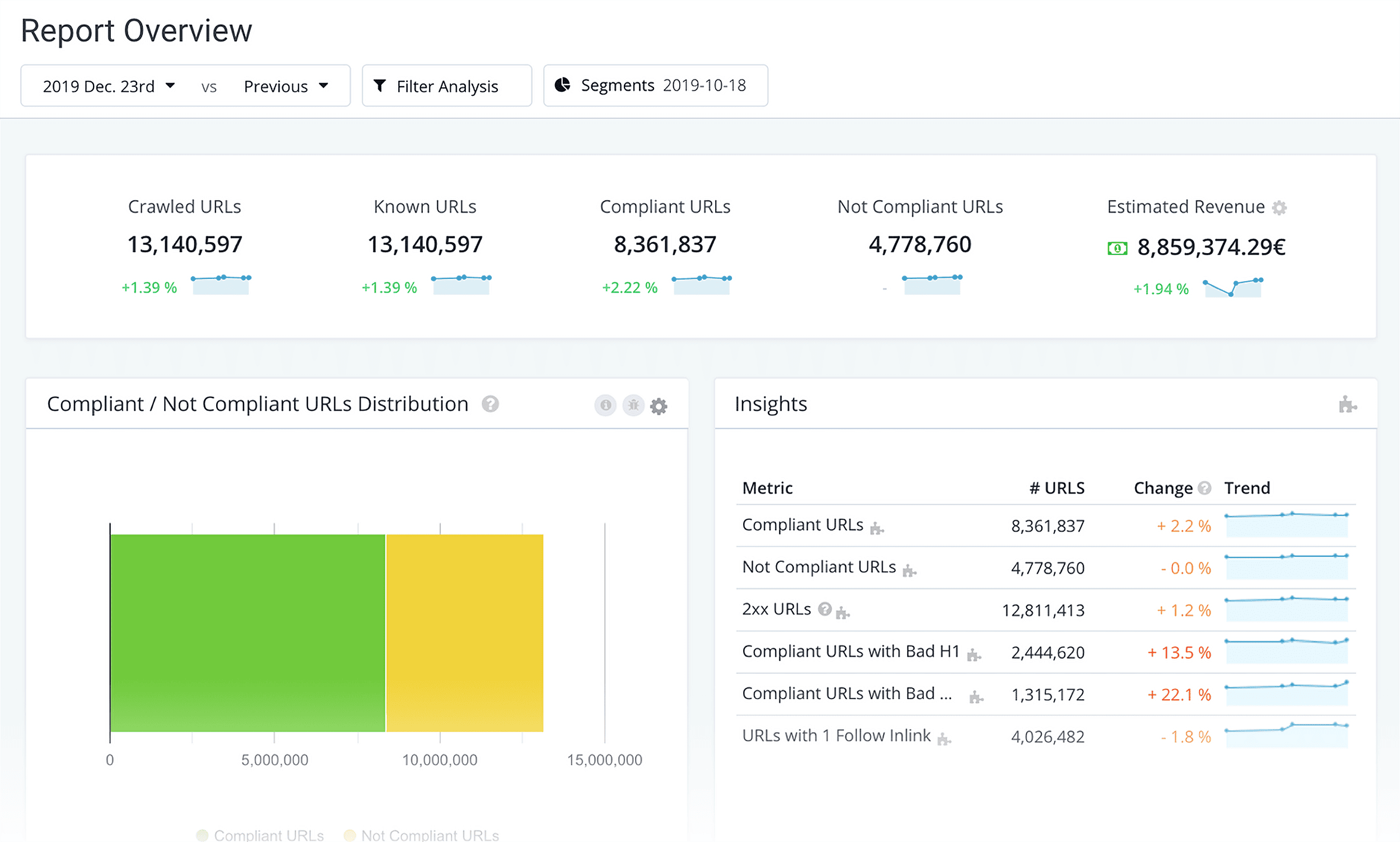Toggle the Not Compliant URLs legend entry
This screenshot has width=1400, height=842.
click(421, 835)
